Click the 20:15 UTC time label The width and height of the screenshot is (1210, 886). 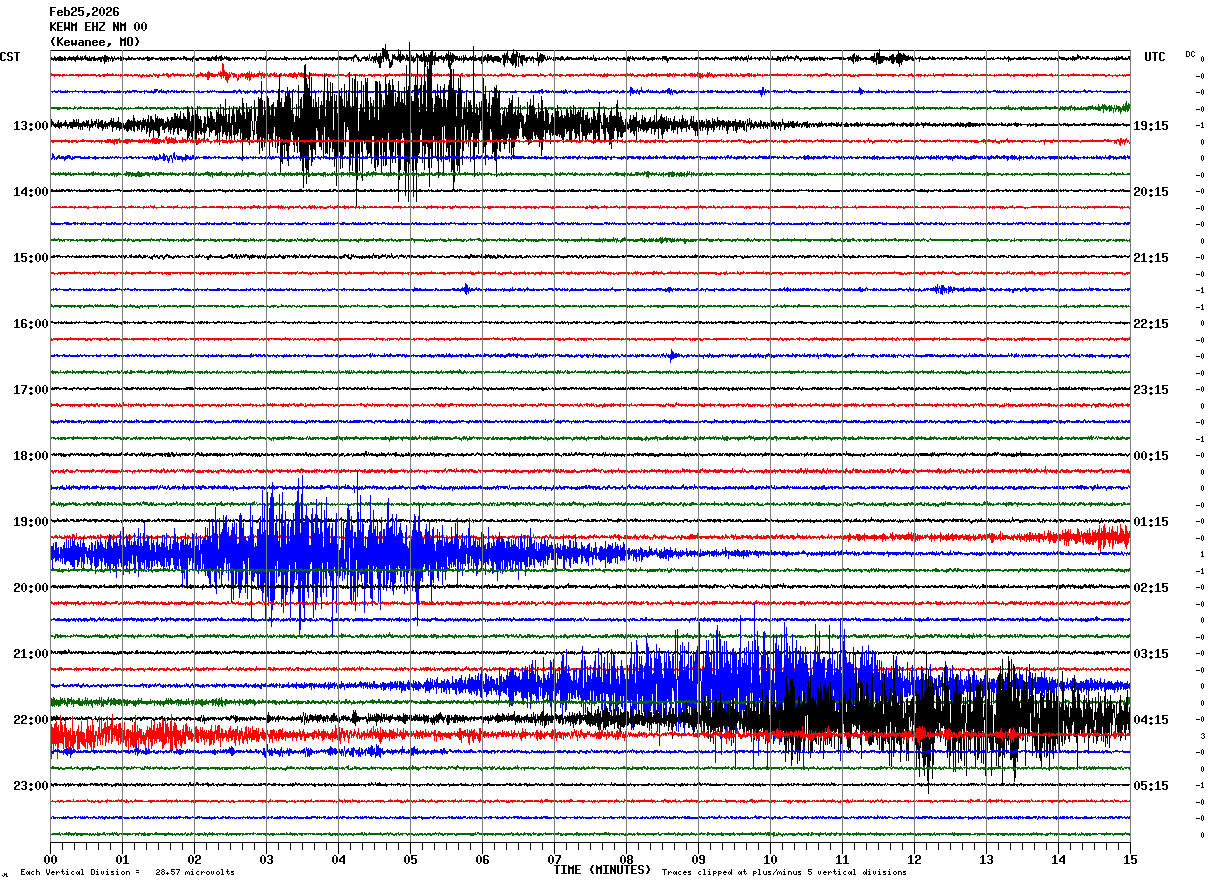(1151, 192)
